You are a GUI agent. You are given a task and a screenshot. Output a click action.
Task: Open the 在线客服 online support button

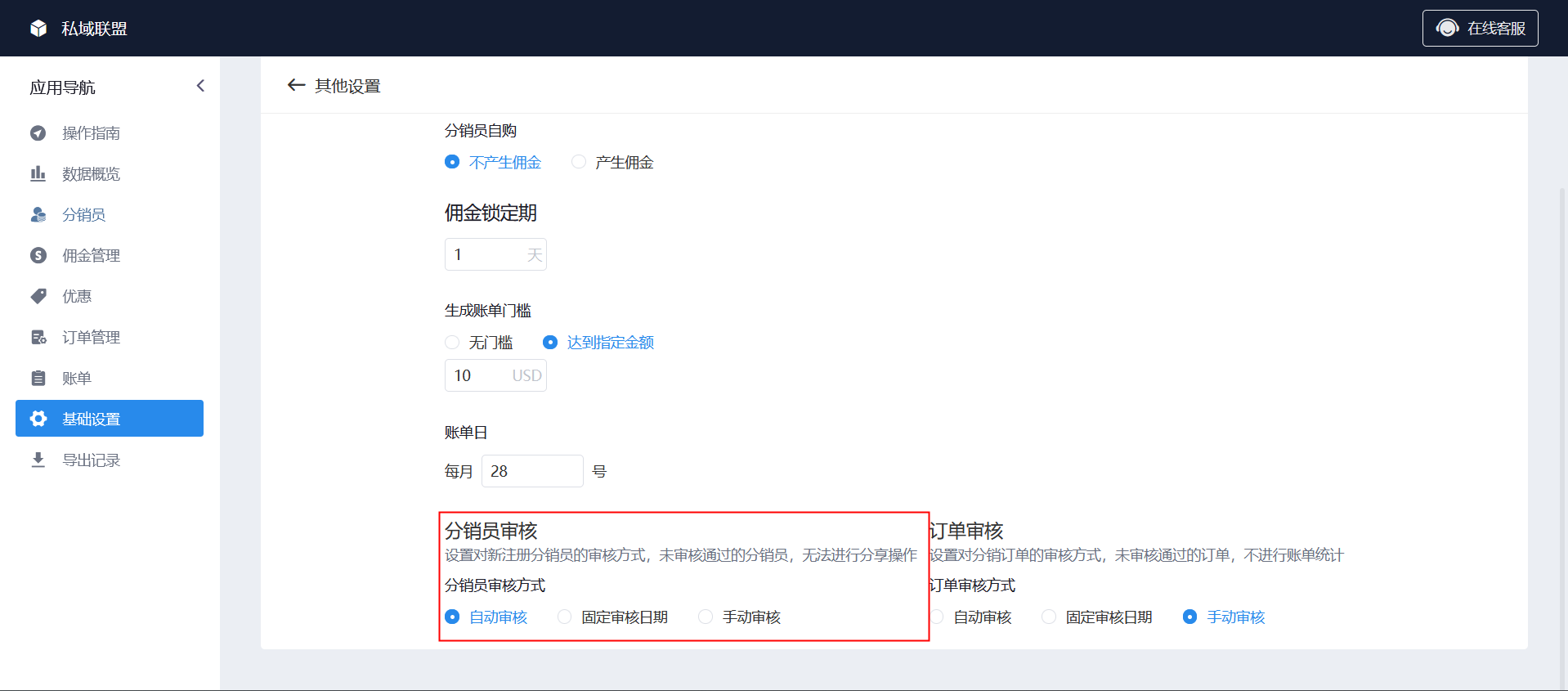click(1480, 29)
